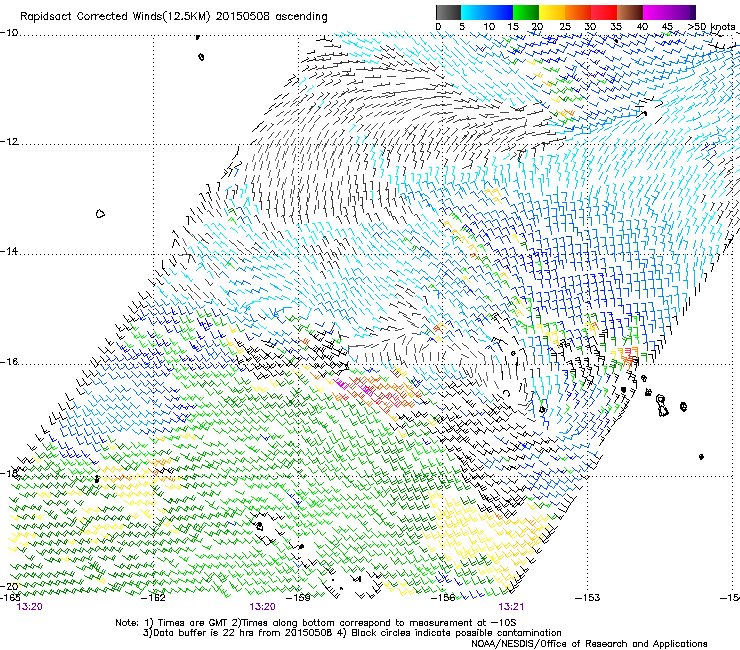Select the blue 10-15 knots legend swatch
This screenshot has height=650, width=740.
tap(500, 12)
